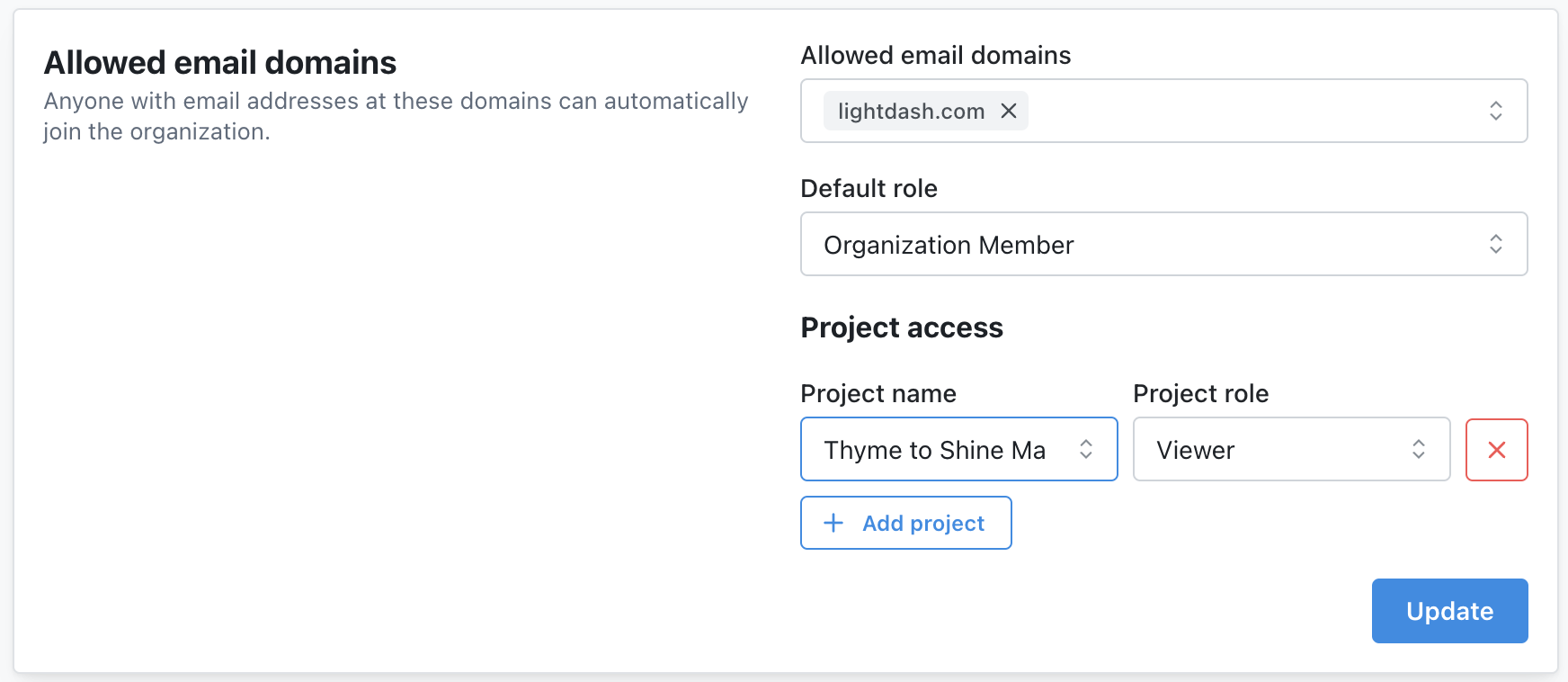Click the Project role field label

[x=1200, y=393]
